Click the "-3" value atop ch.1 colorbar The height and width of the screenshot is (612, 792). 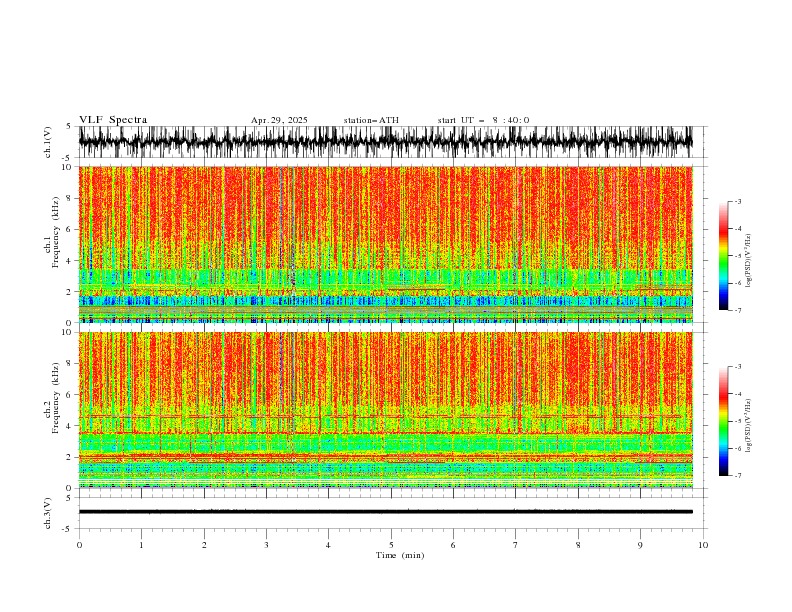(x=738, y=201)
